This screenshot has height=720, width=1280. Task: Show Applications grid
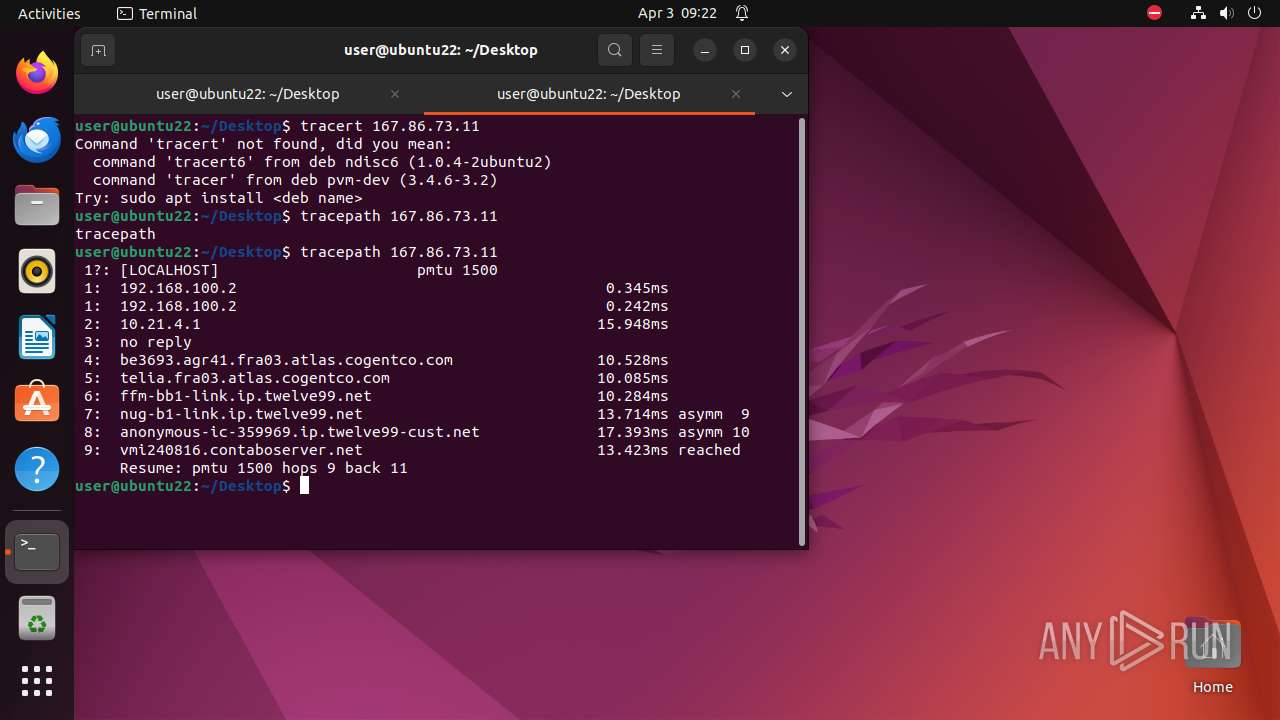click(37, 681)
